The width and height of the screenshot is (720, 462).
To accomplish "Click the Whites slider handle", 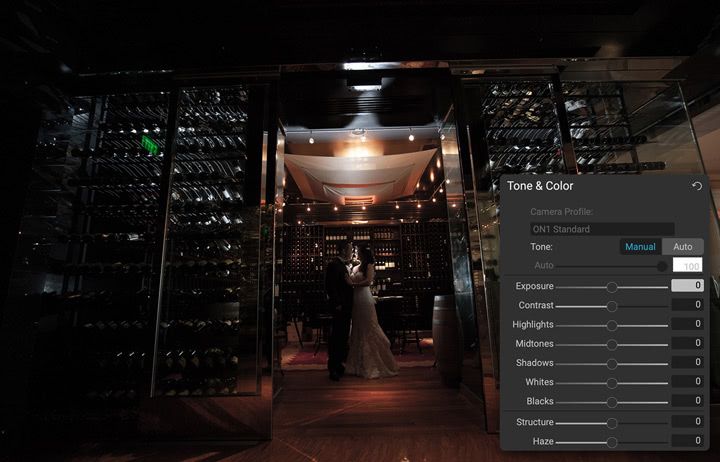I will pyautogui.click(x=612, y=383).
